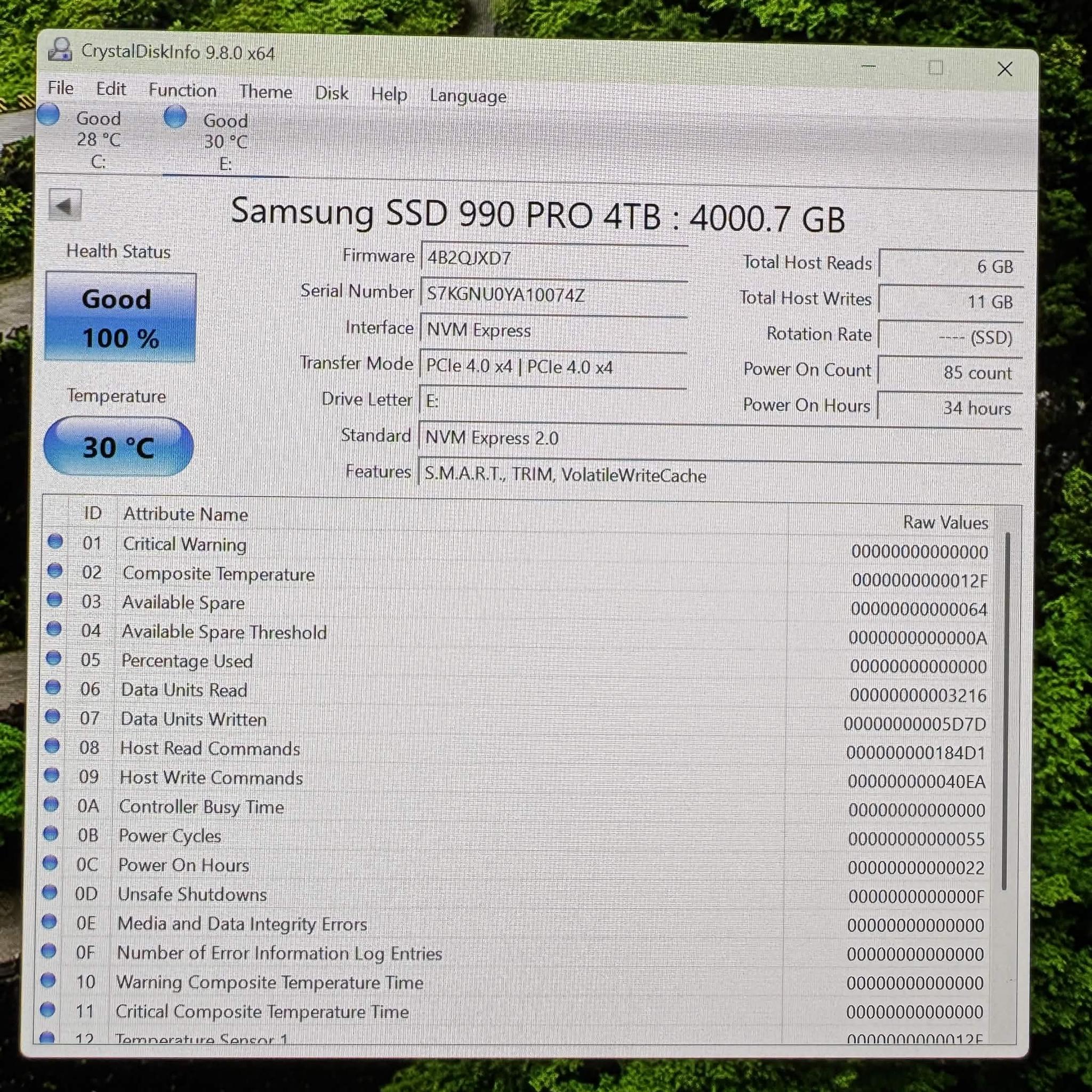
Task: Click the attribute list vertical scrollbar
Action: click(x=1006, y=711)
